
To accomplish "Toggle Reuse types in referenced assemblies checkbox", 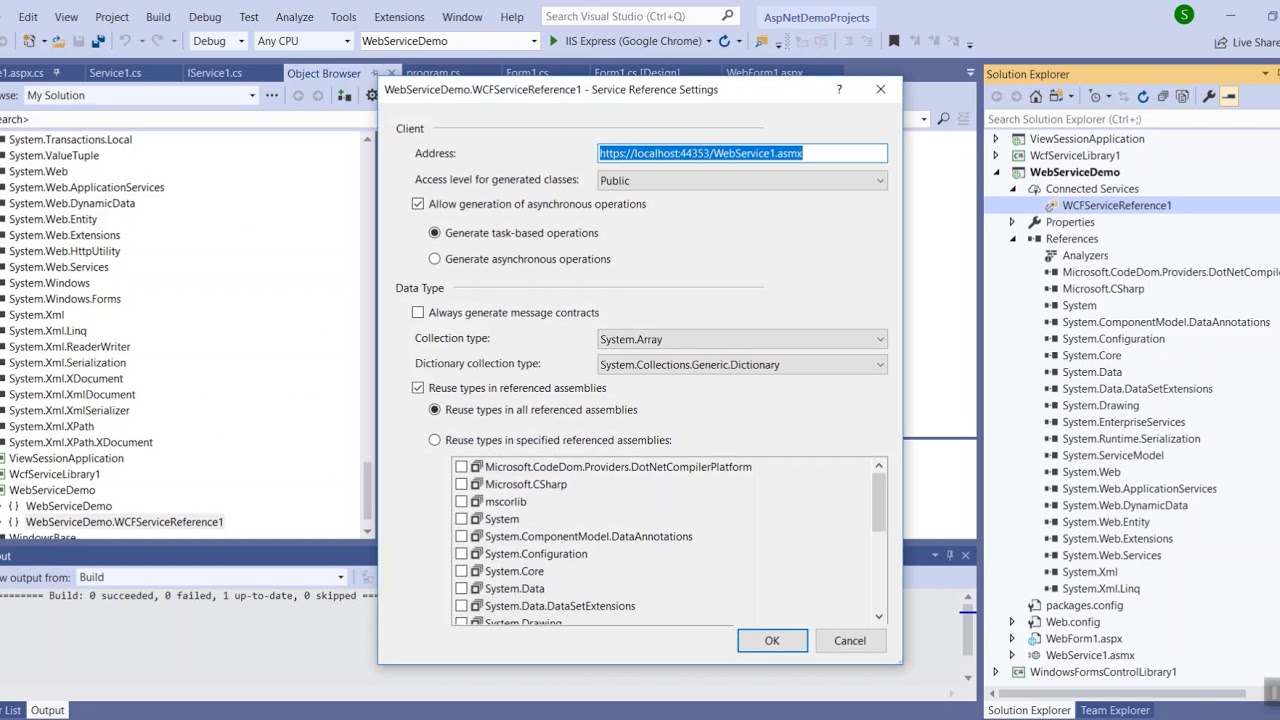I will point(418,388).
